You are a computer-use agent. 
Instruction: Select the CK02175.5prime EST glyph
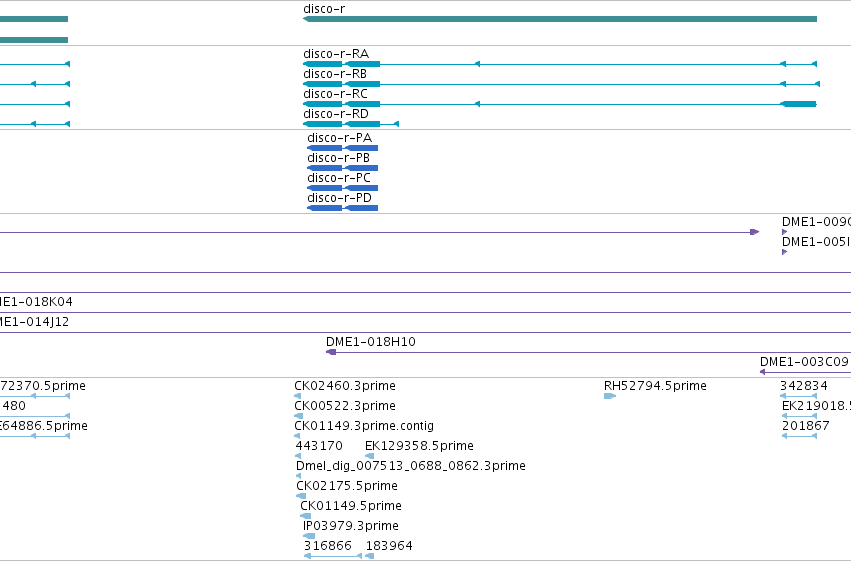301,496
